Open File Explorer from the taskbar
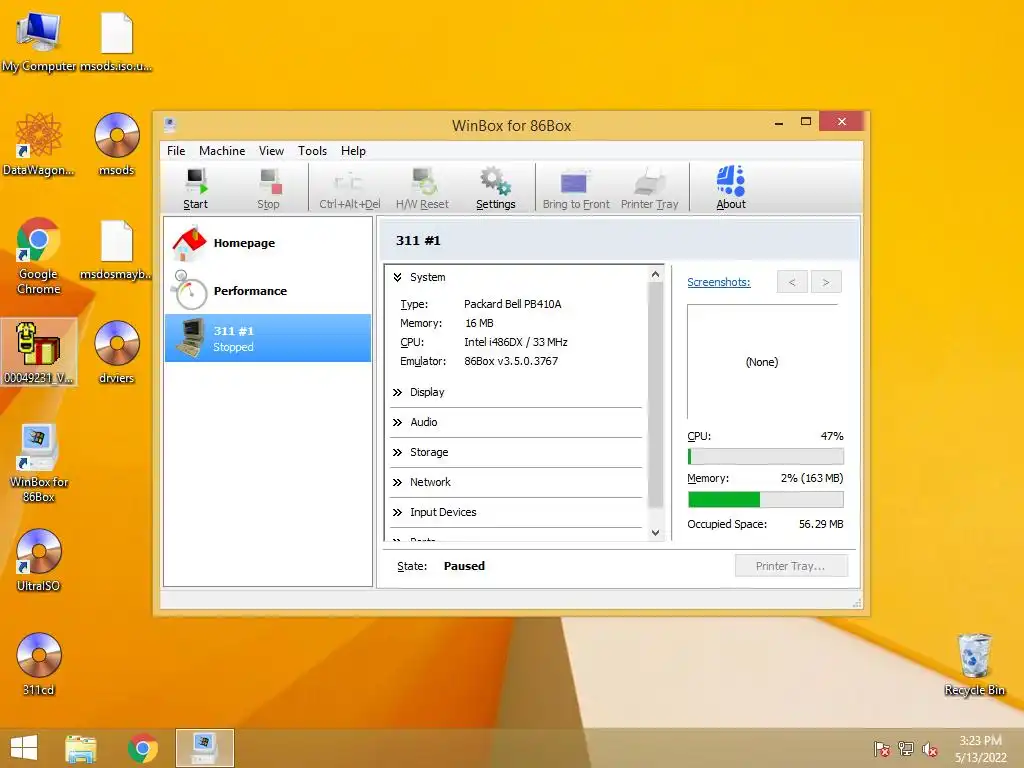1024x768 pixels. click(80, 748)
